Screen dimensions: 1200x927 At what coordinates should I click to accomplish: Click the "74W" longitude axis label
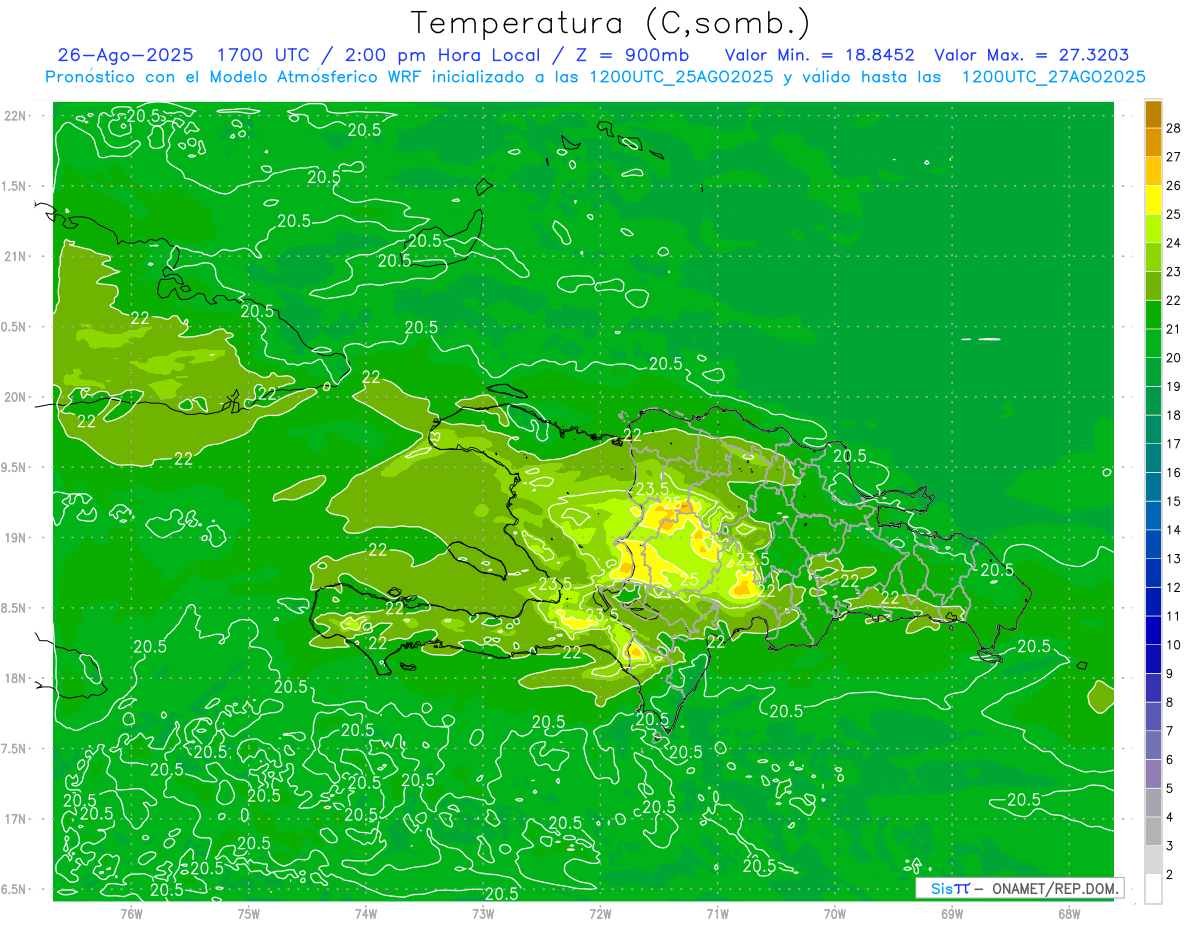pyautogui.click(x=366, y=913)
